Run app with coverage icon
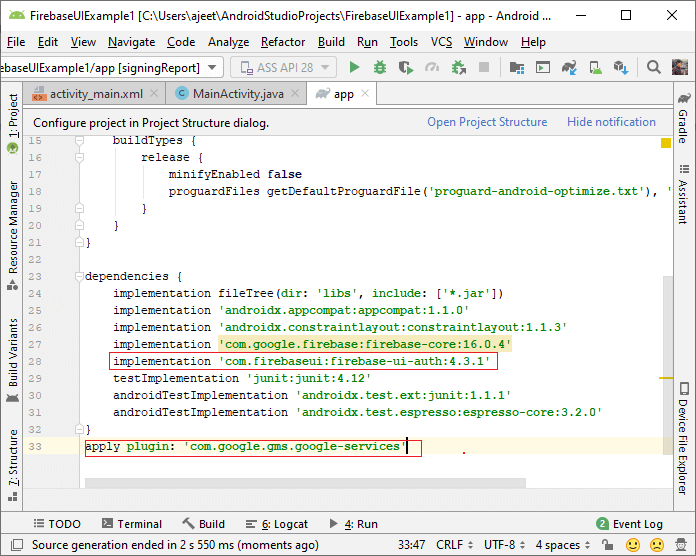 point(406,67)
